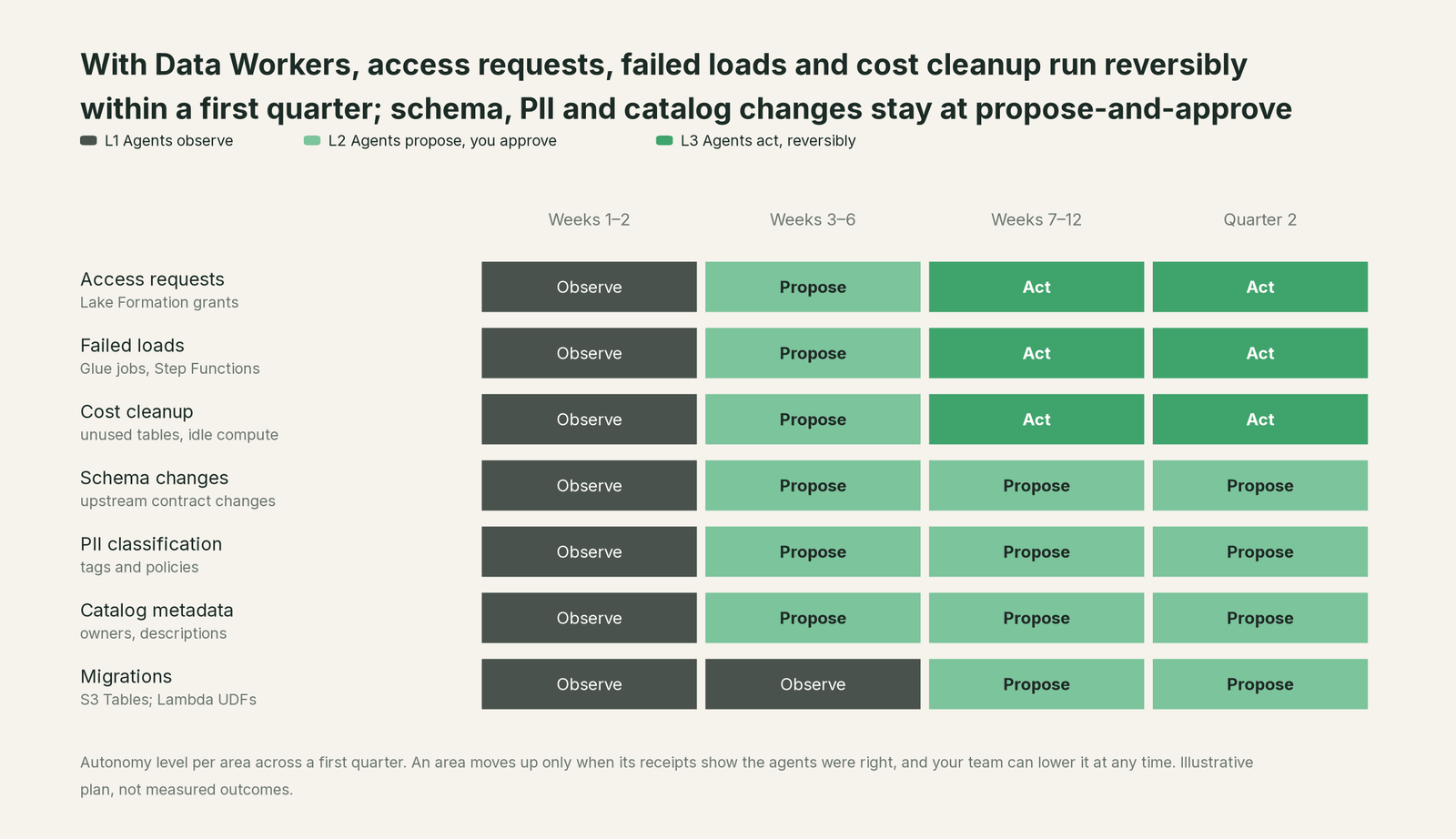Click Access requests Act cell, Weeks 7–12

1036,287
